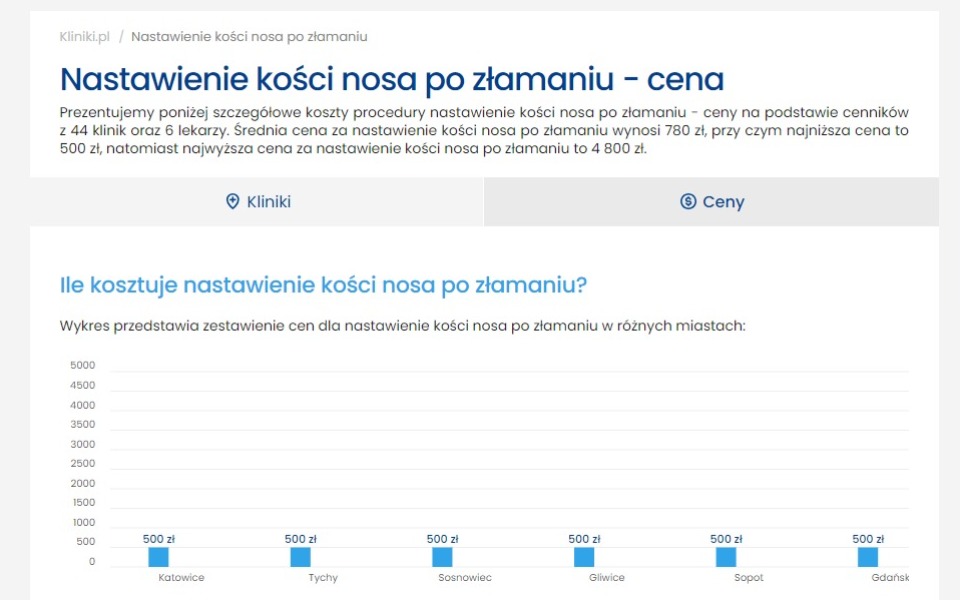Open the Kliniki.pl breadcrumb link
960x600 pixels.
pos(87,36)
